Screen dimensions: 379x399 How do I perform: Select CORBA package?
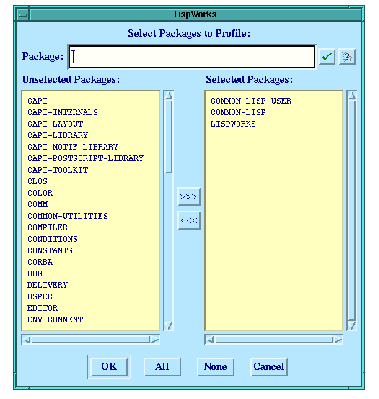[40, 262]
